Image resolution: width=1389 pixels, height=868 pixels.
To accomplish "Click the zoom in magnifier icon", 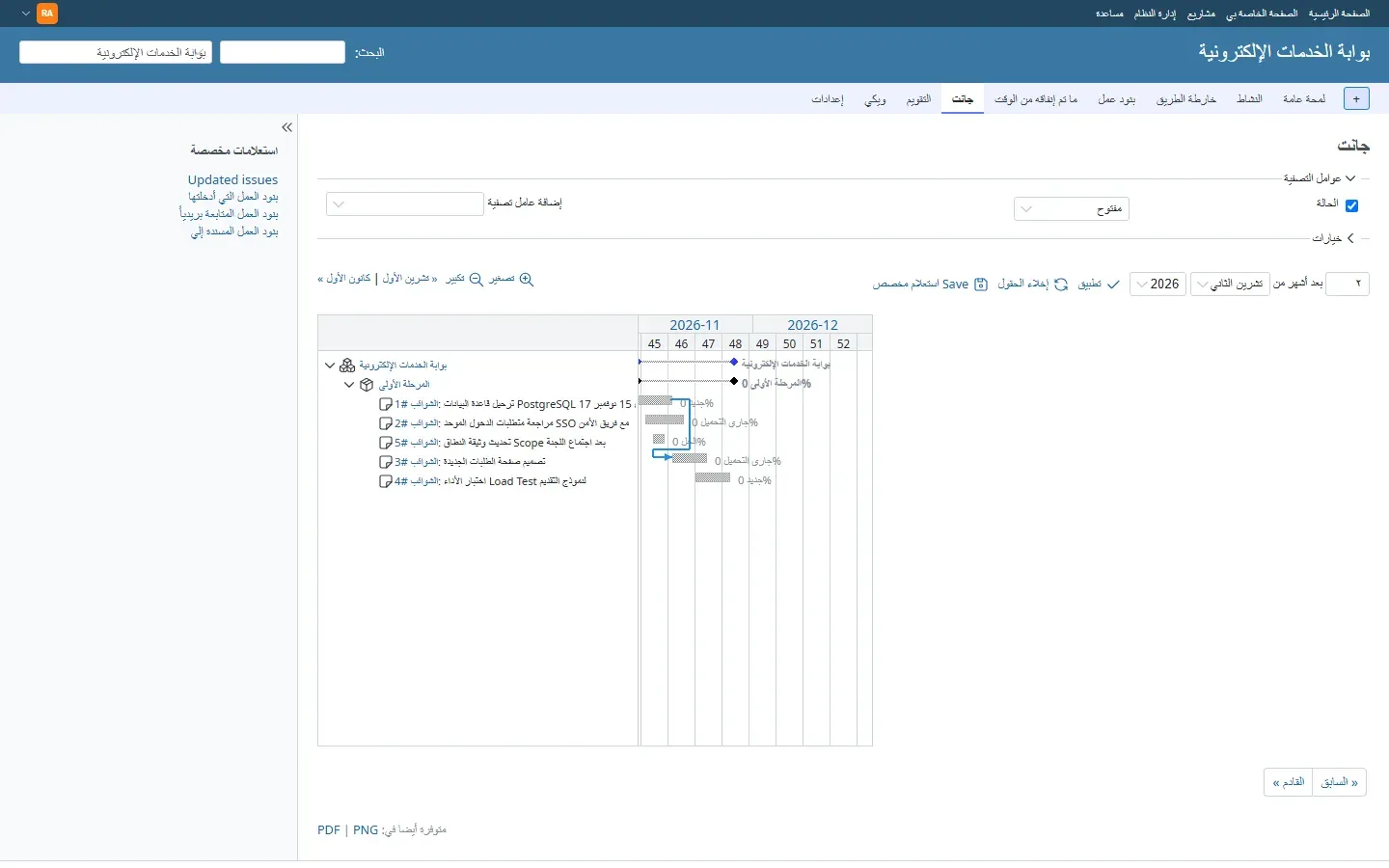I will tap(527, 280).
